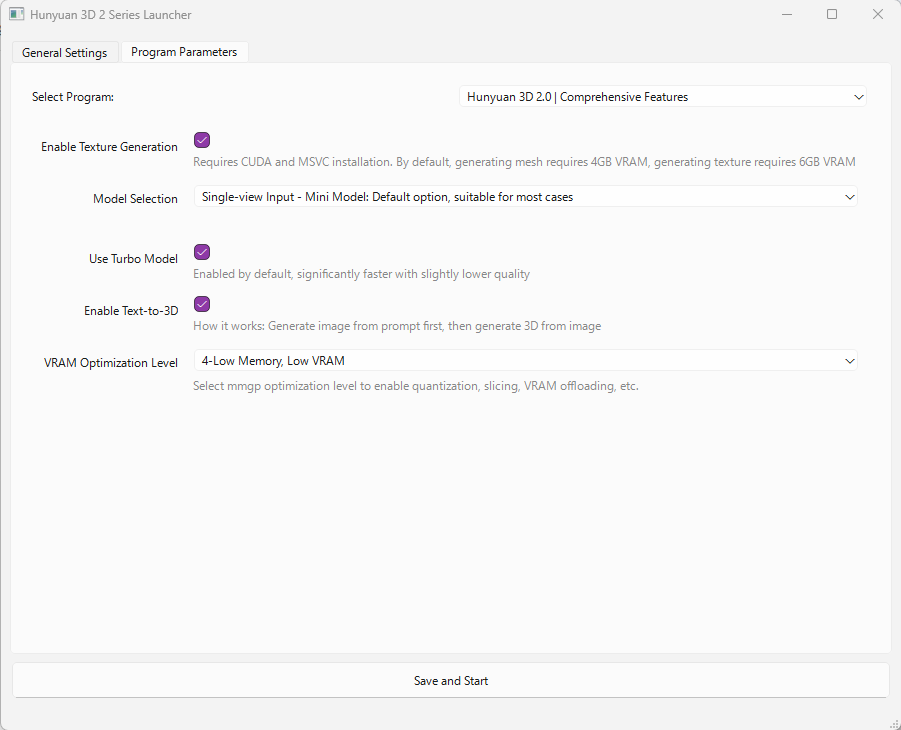The height and width of the screenshot is (730, 901).
Task: Switch to the General Settings tab
Action: pyautogui.click(x=64, y=53)
